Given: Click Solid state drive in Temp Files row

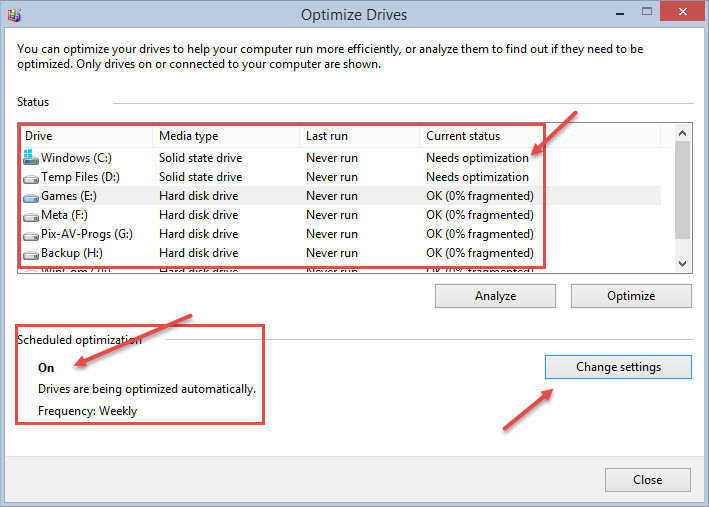Looking at the screenshot, I should click(201, 177).
